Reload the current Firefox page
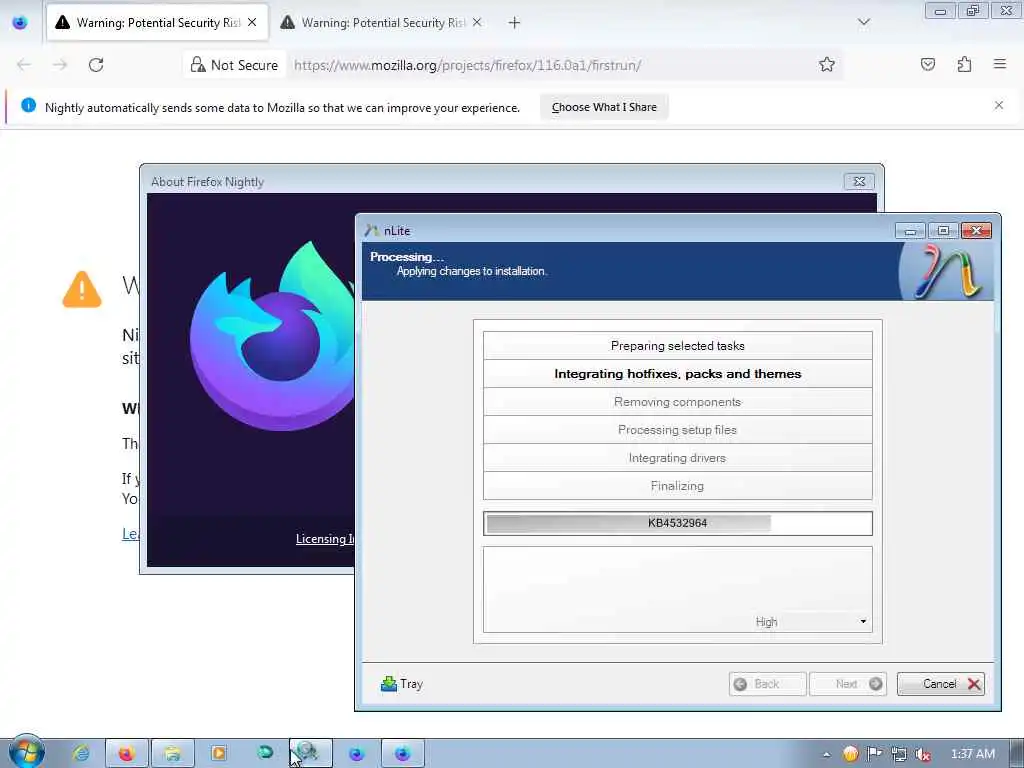The image size is (1024, 768). click(96, 65)
